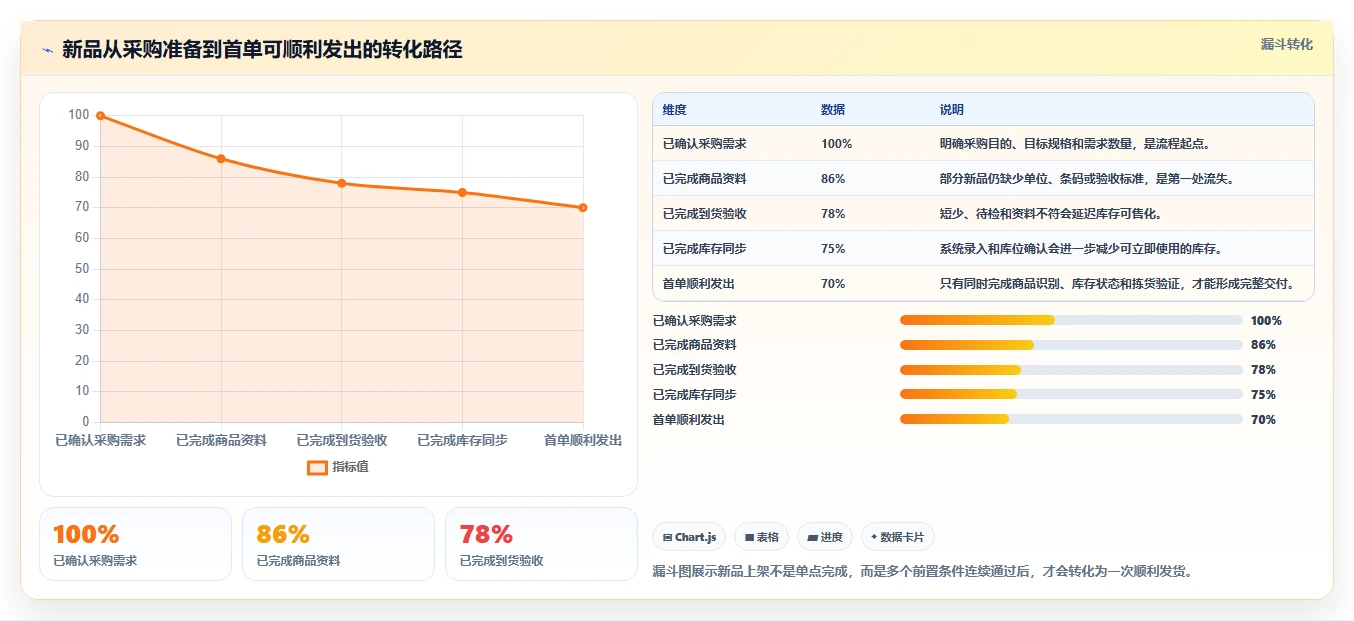Toggle the 指标值 legend swatch
1354x621 pixels.
[x=317, y=467]
